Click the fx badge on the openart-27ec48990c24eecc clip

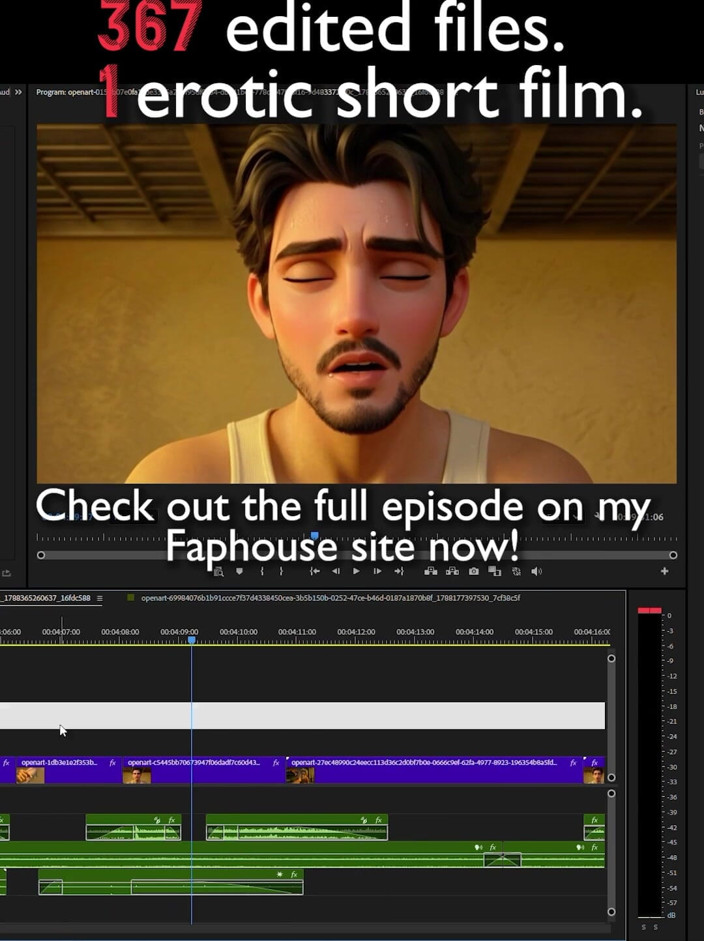click(573, 763)
